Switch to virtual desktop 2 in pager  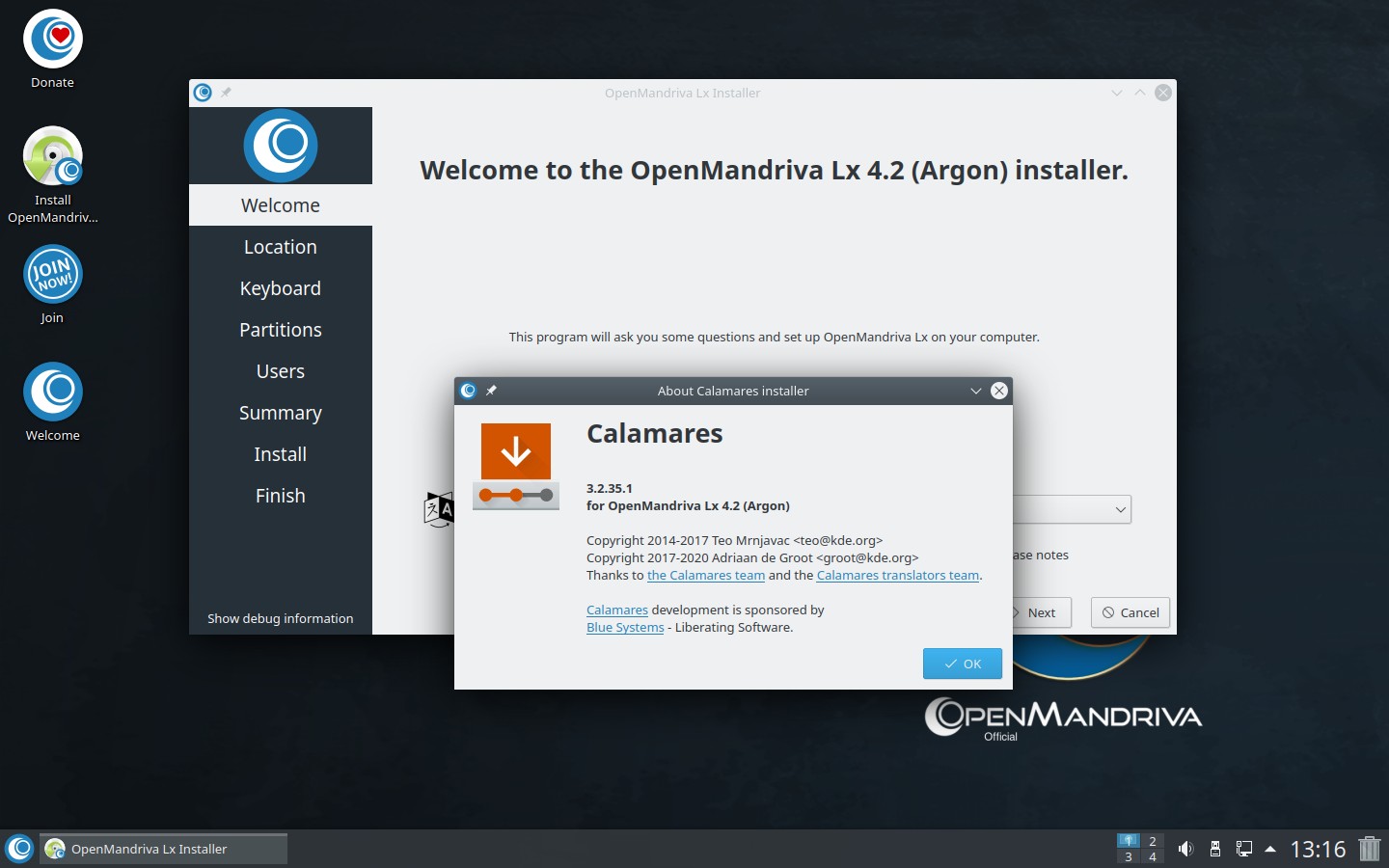[x=1153, y=841]
